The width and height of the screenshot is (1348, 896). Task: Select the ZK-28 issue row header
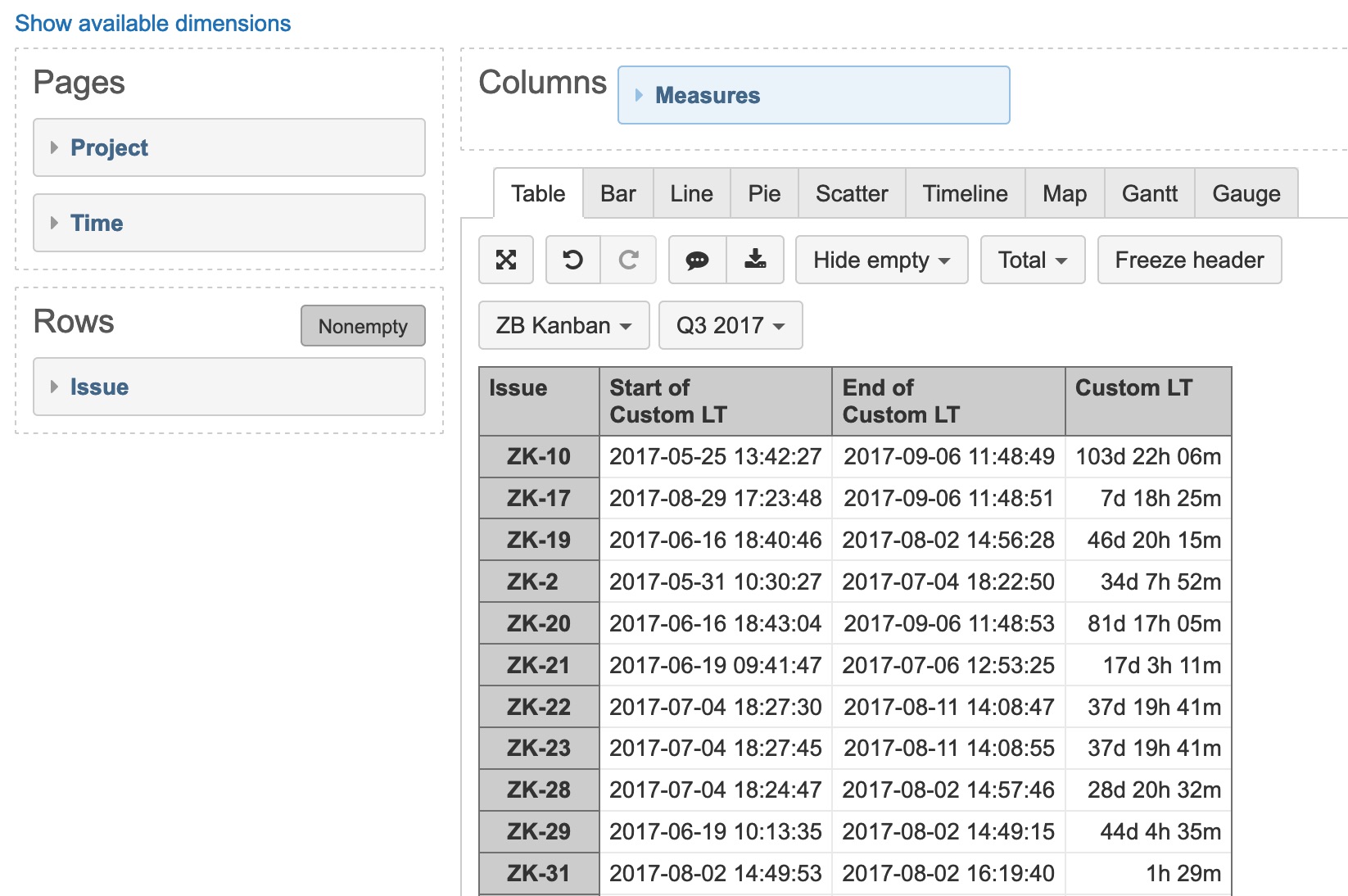[539, 790]
